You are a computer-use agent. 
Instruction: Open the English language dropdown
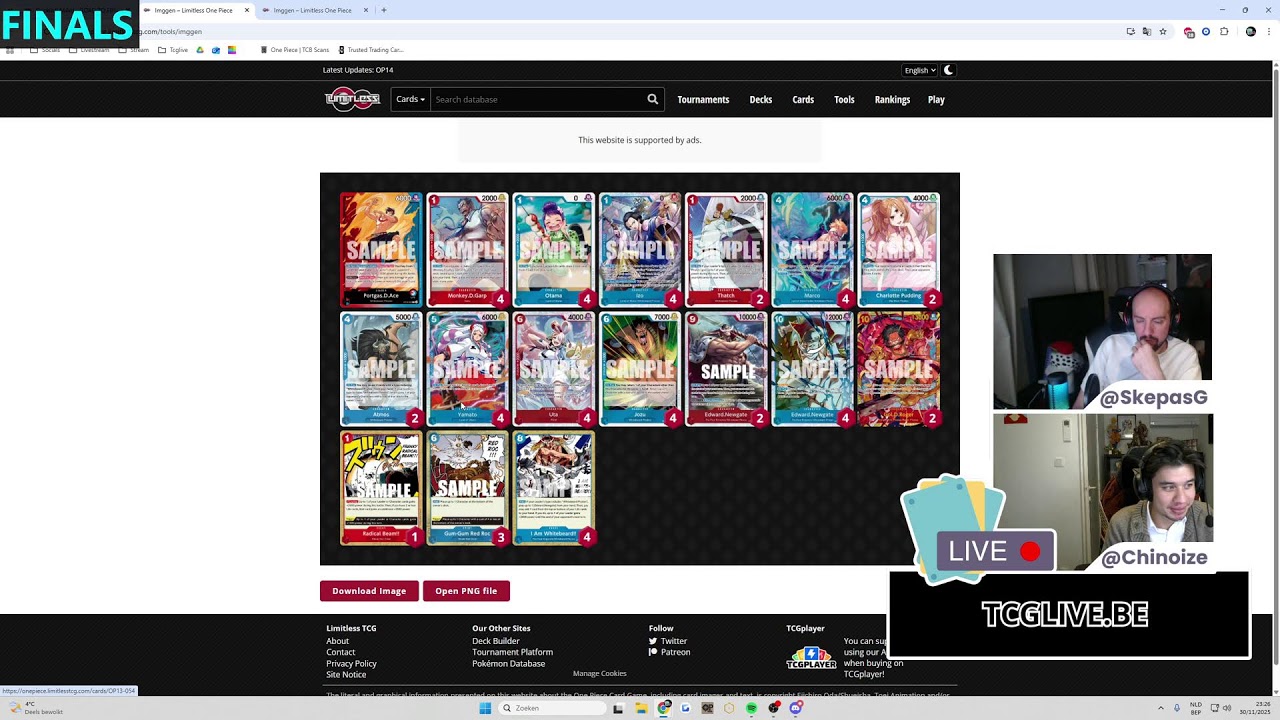[919, 70]
